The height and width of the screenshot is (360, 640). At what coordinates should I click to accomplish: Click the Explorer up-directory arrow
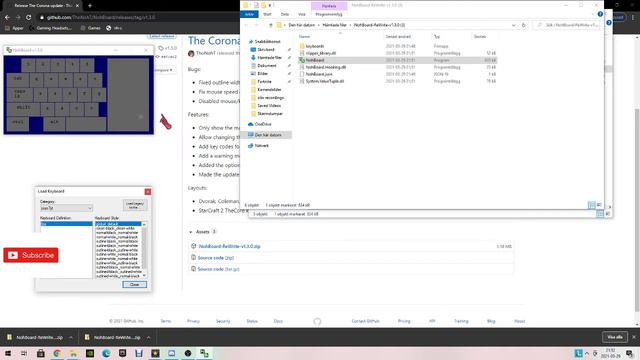pyautogui.click(x=271, y=25)
